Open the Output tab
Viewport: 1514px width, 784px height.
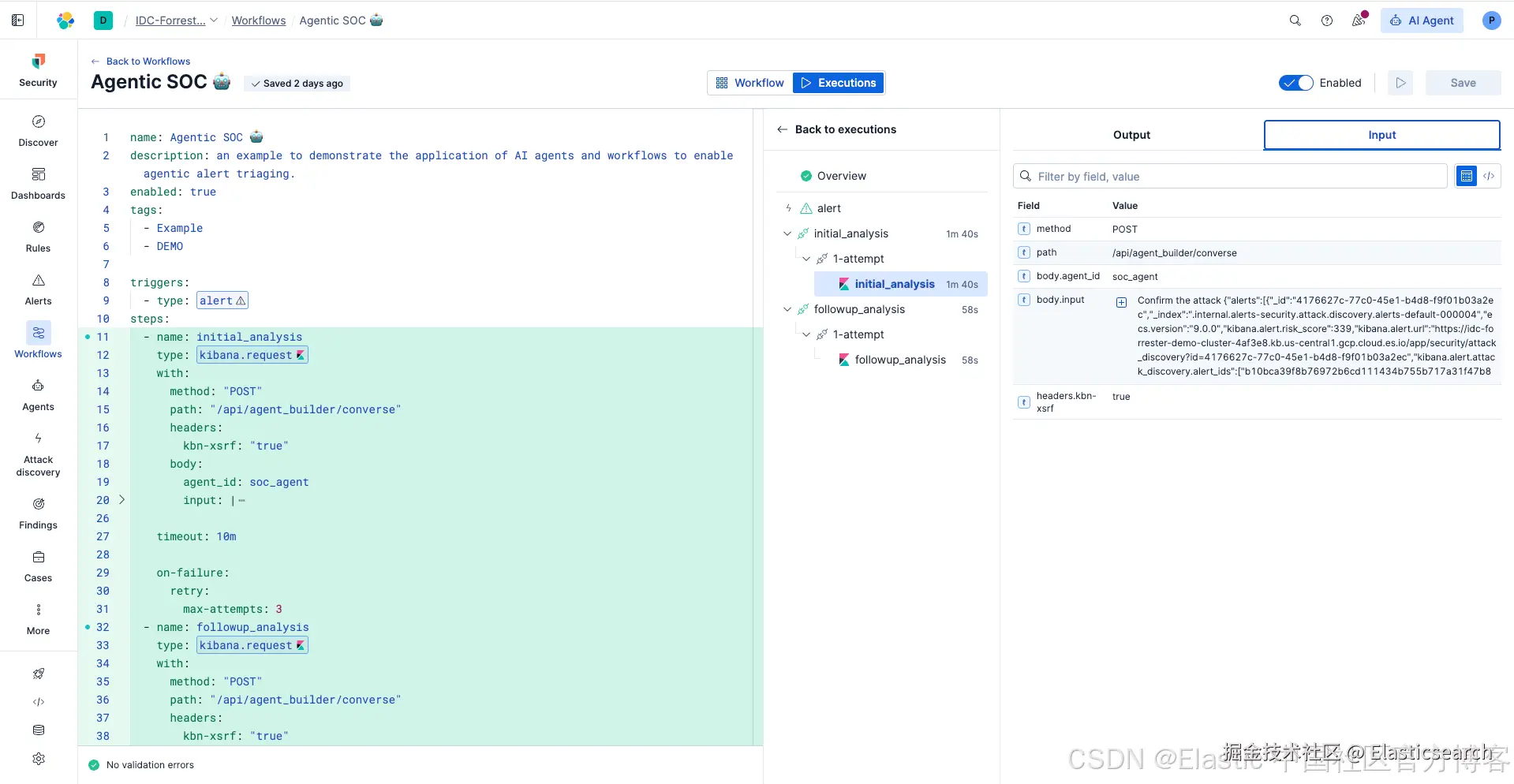click(x=1131, y=135)
